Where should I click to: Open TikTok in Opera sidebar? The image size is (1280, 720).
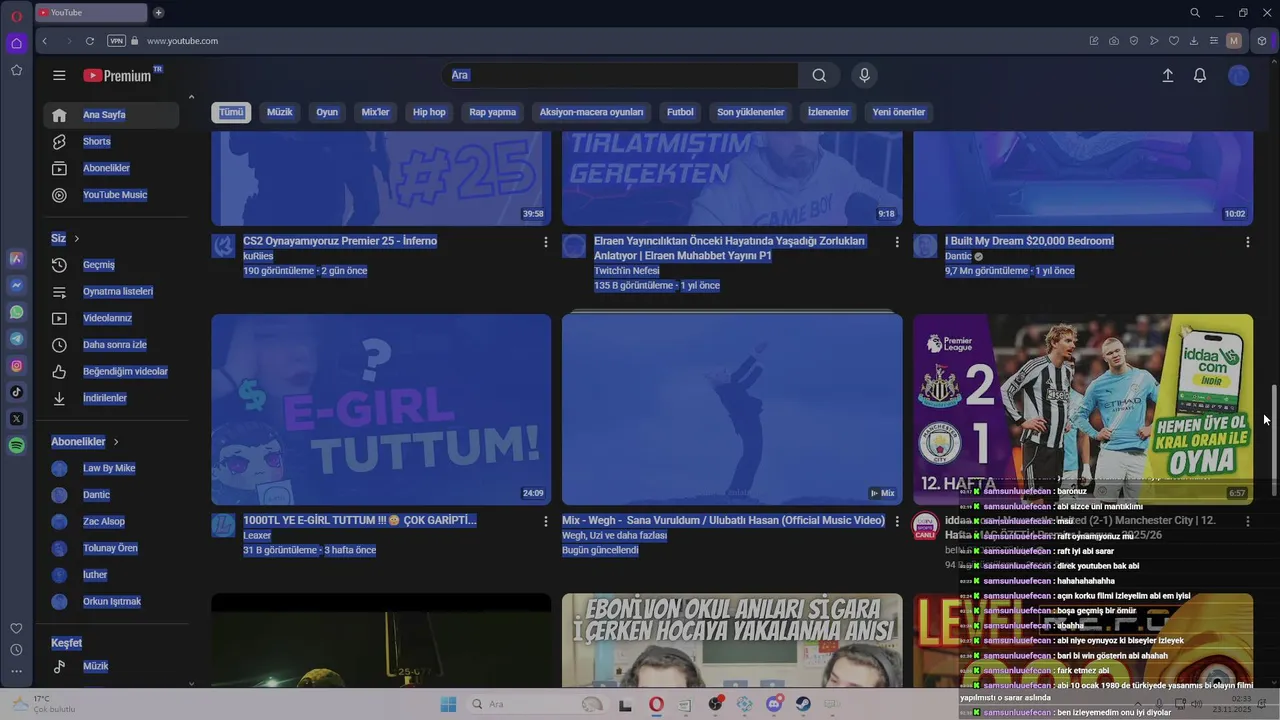(x=16, y=392)
